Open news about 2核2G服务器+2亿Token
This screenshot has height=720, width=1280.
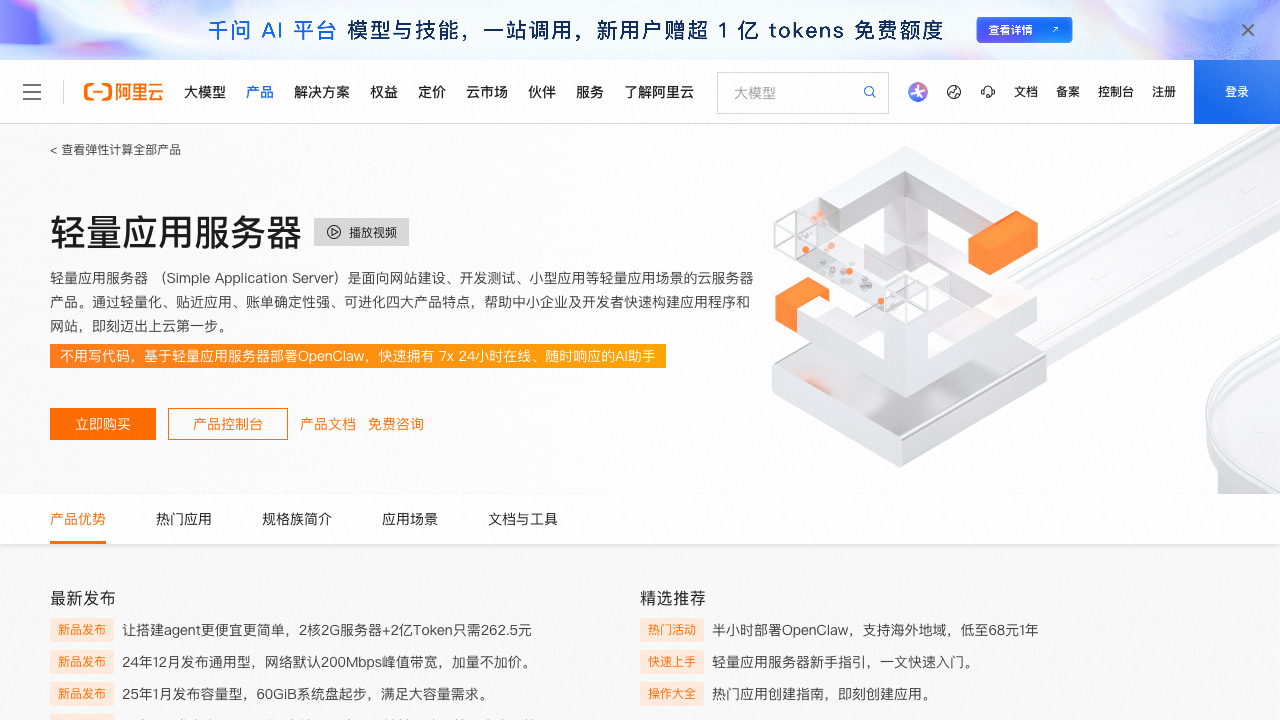coord(327,630)
